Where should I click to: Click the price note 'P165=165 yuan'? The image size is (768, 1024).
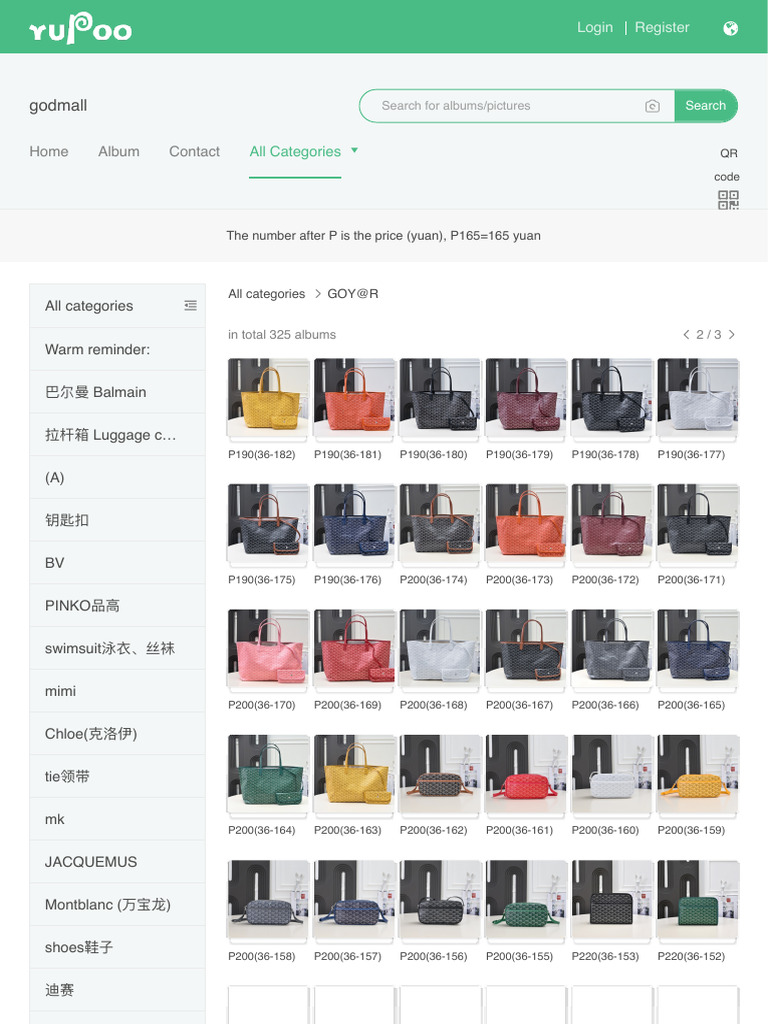pyautogui.click(x=495, y=236)
